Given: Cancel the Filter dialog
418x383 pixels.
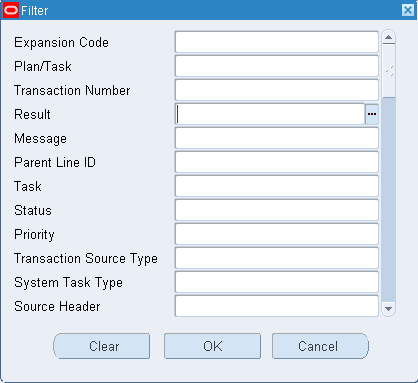Looking at the screenshot, I should (x=320, y=346).
